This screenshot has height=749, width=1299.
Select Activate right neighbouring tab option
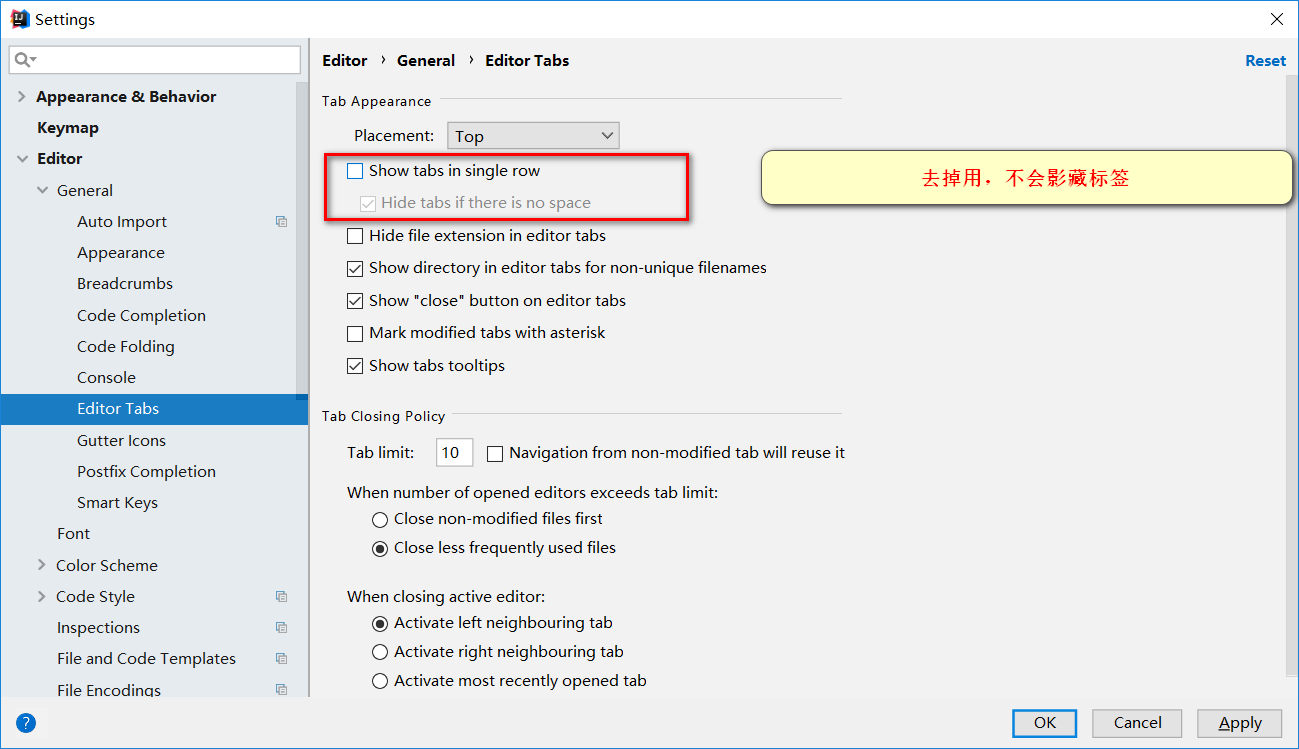(x=380, y=652)
